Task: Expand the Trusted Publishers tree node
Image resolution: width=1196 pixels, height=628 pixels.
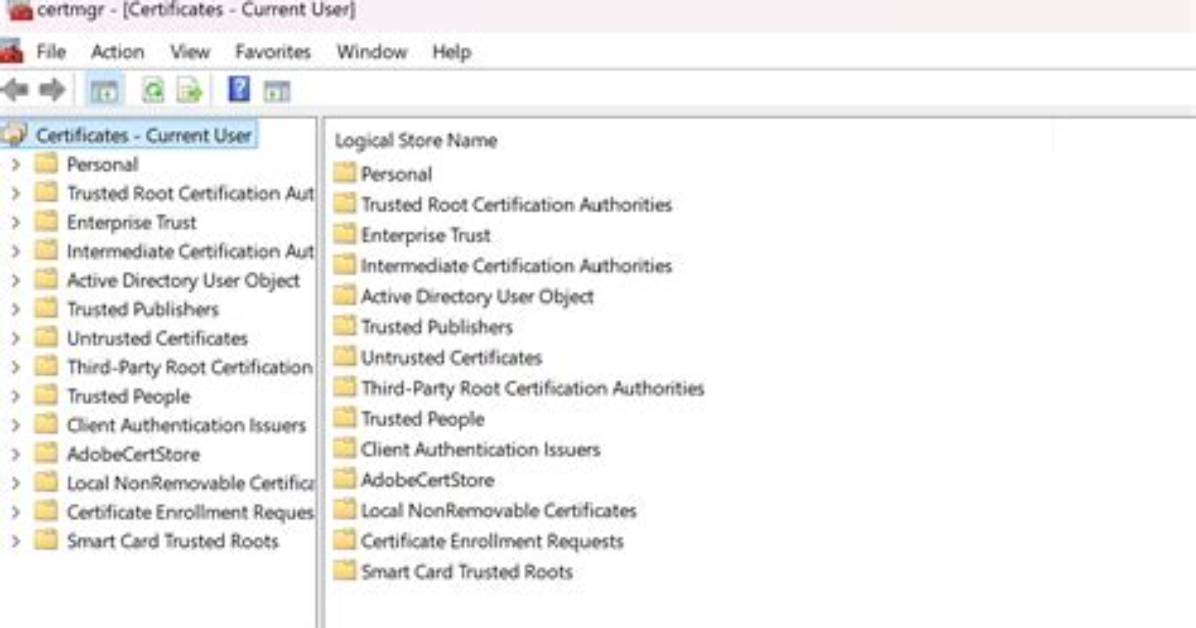Action: (15, 309)
